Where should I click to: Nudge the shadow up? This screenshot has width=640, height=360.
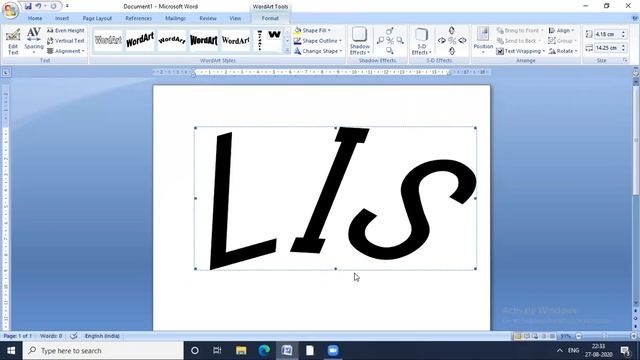[390, 31]
